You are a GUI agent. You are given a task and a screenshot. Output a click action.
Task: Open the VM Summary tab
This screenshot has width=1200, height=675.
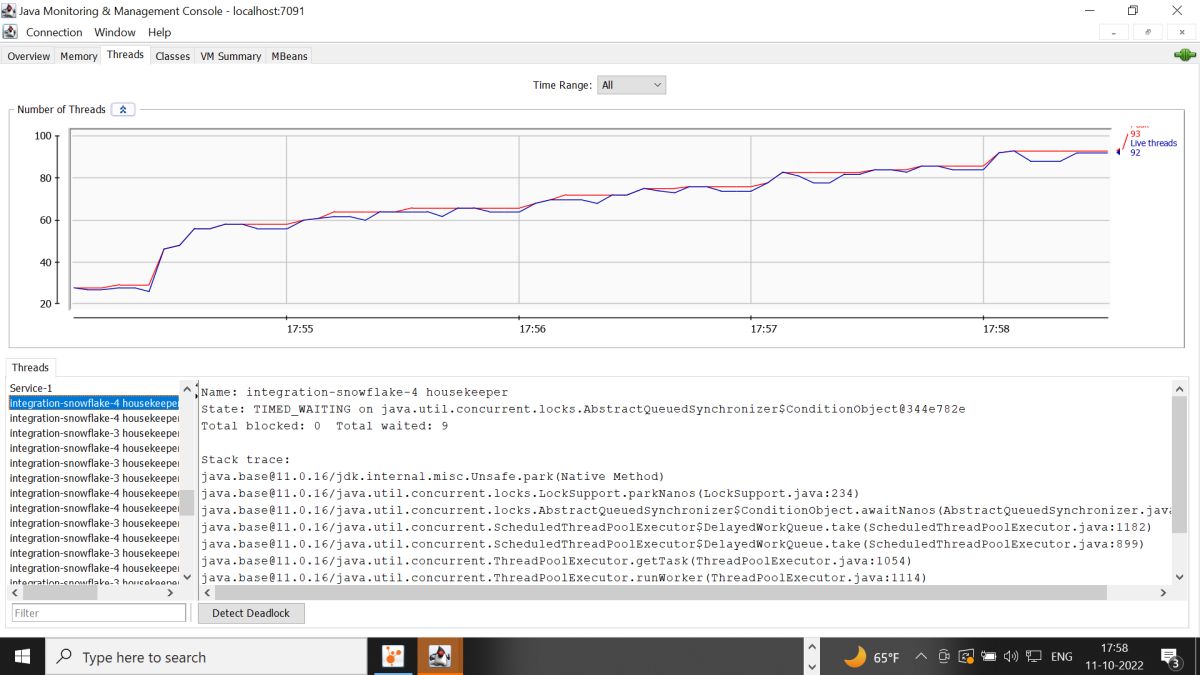pos(231,56)
